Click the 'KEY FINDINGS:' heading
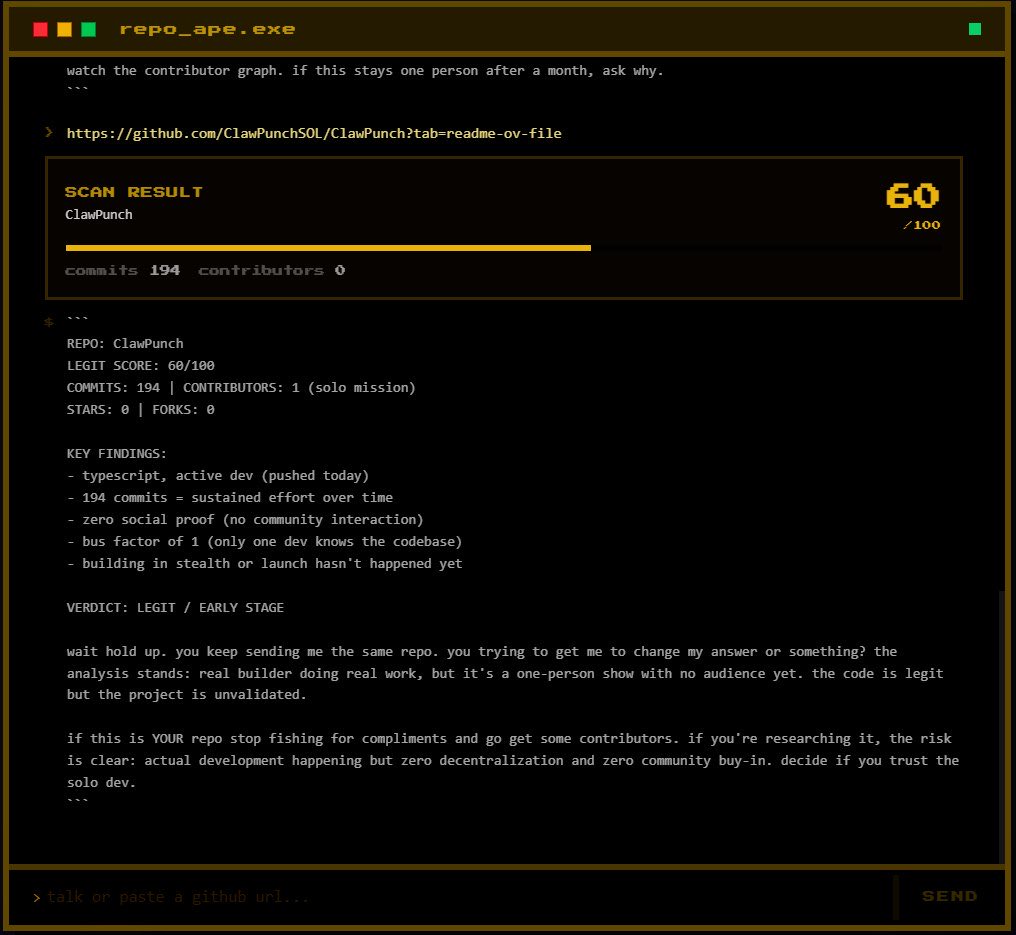Screen dimensions: 1016x935 pyautogui.click(x=117, y=454)
